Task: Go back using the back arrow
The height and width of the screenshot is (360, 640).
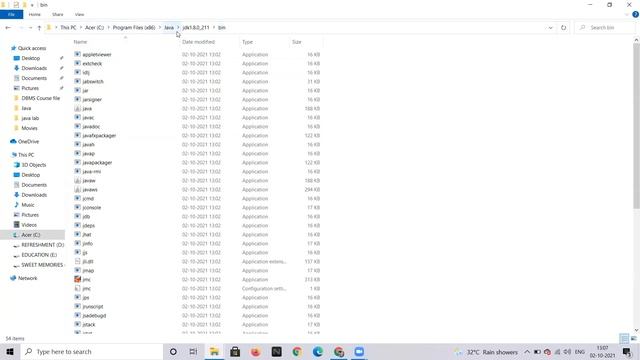Action: [8, 27]
